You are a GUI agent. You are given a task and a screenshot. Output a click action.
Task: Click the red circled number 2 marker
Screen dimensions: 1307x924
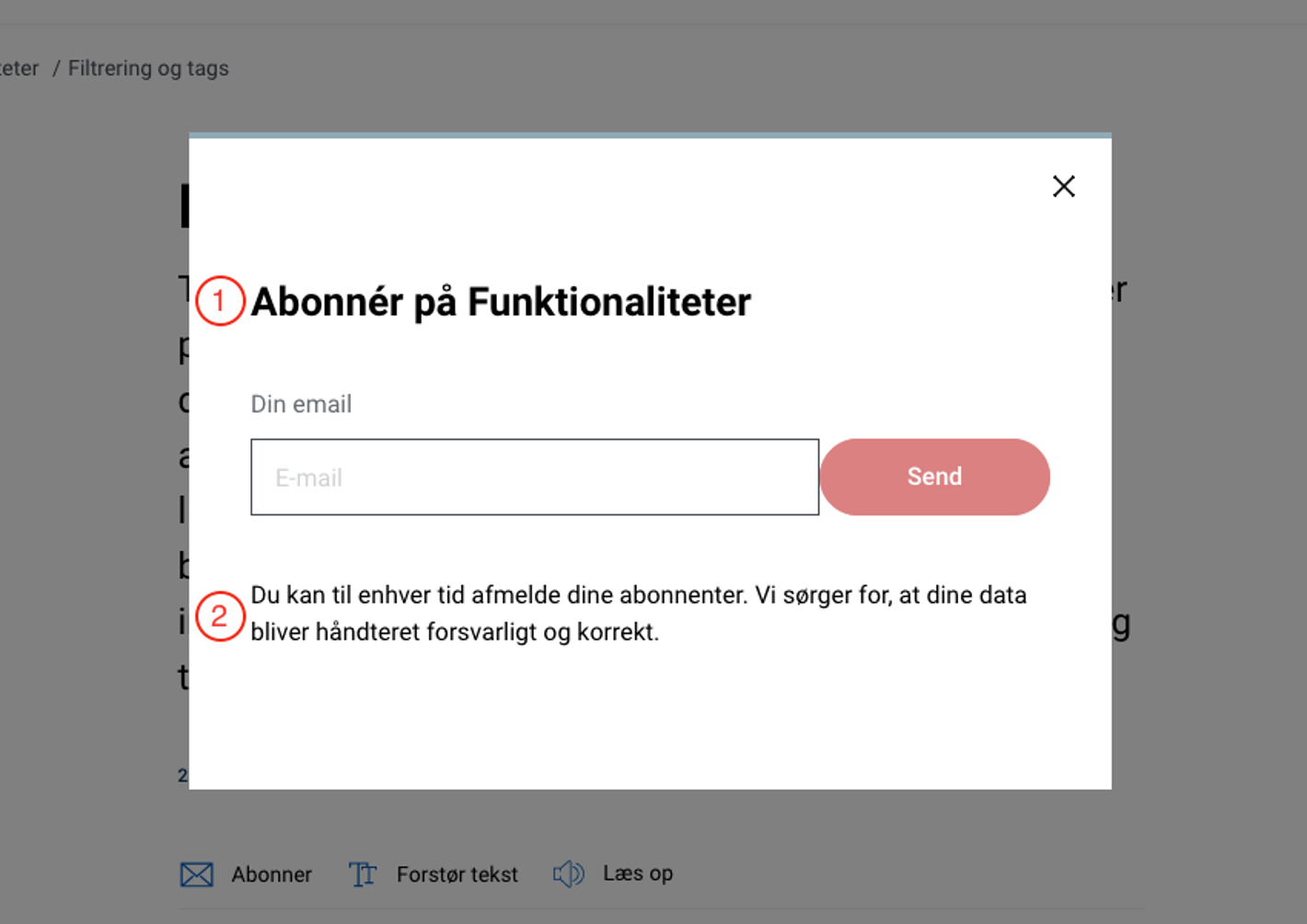pos(220,616)
